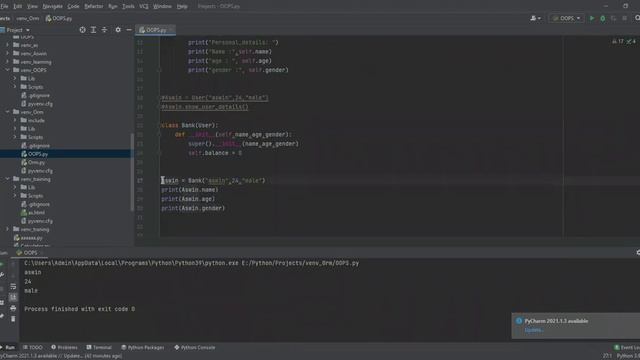
Task: Toggle soft-wrap icon in the Run console
Action: point(13,287)
